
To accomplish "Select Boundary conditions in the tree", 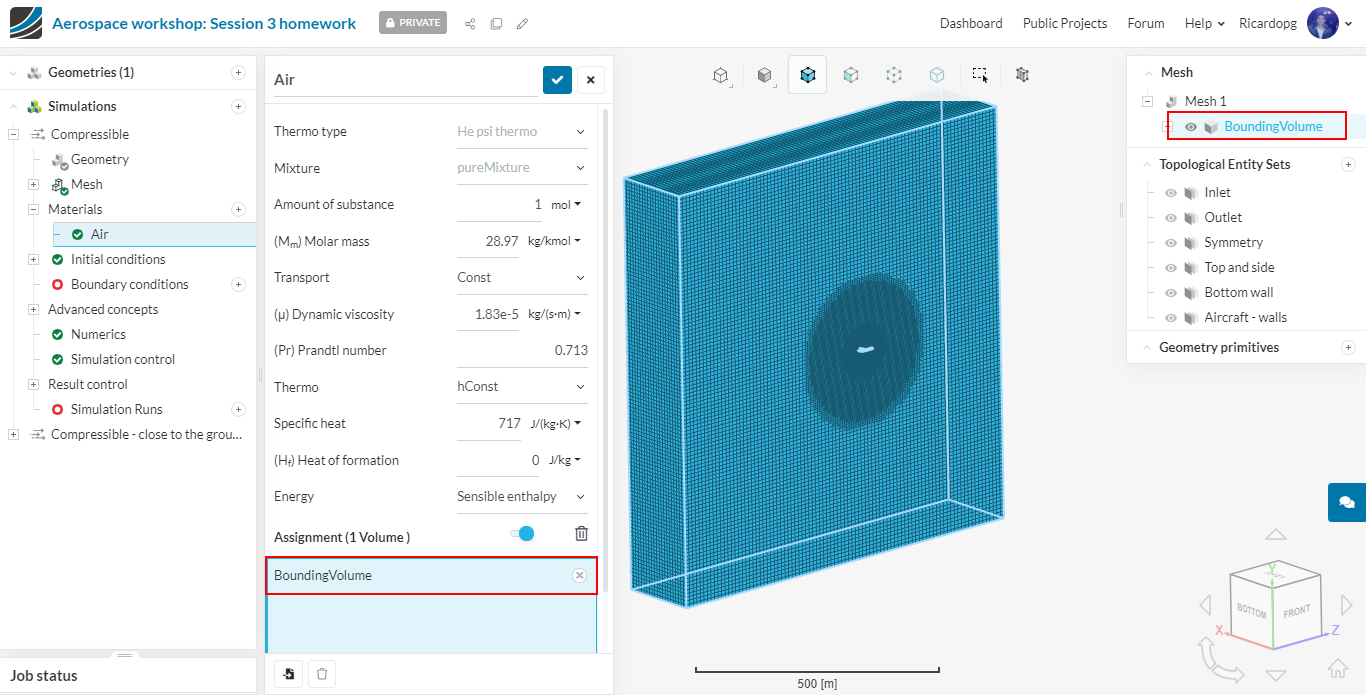I will pyautogui.click(x=129, y=284).
